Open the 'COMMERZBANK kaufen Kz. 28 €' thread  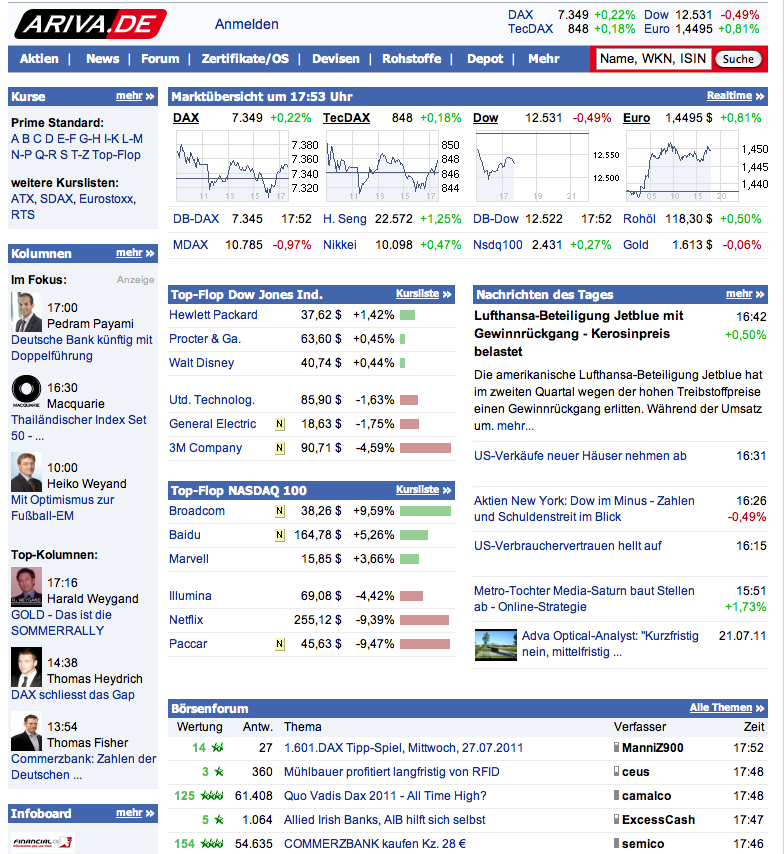point(375,844)
